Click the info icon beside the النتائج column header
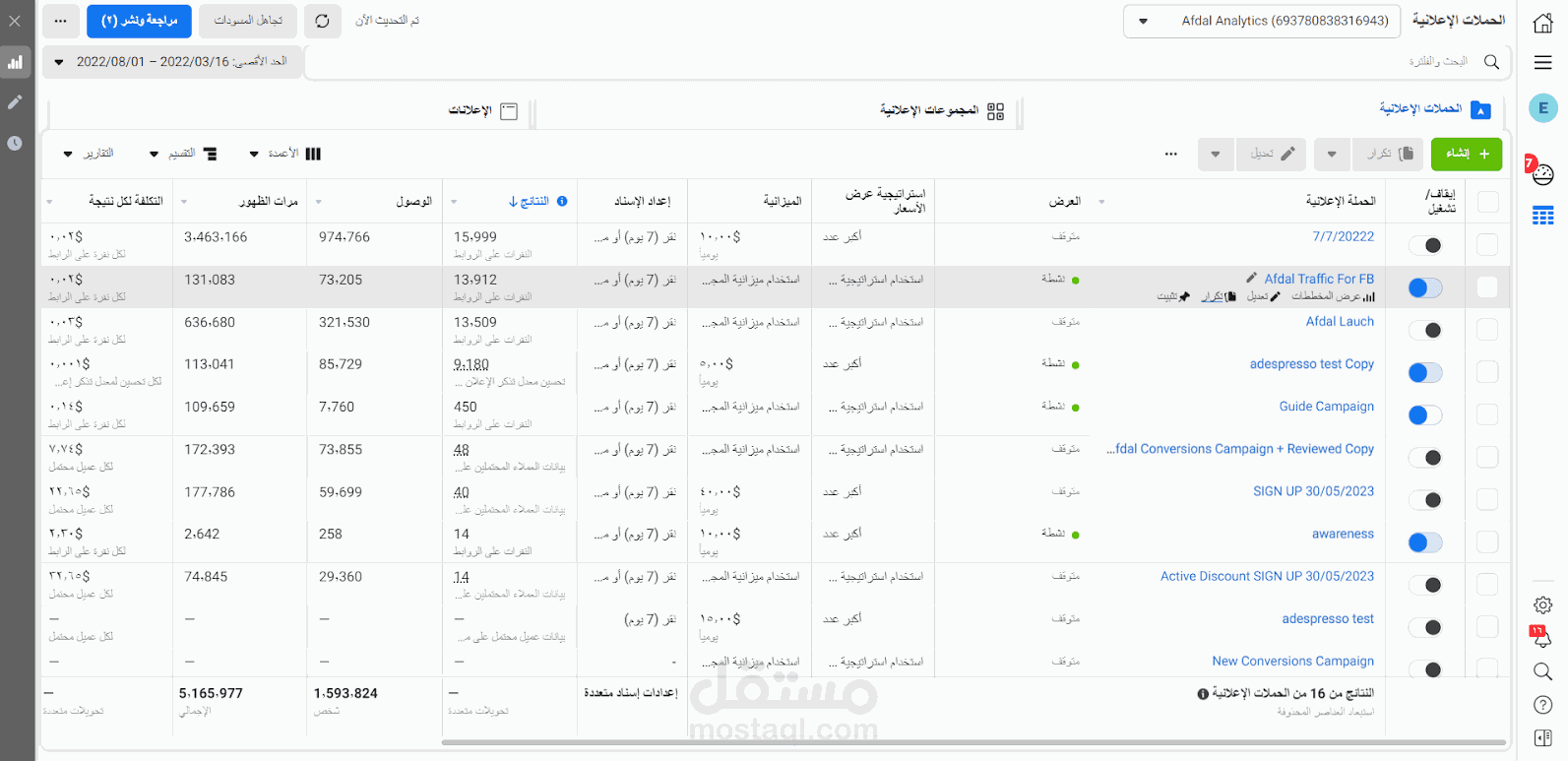 click(562, 201)
